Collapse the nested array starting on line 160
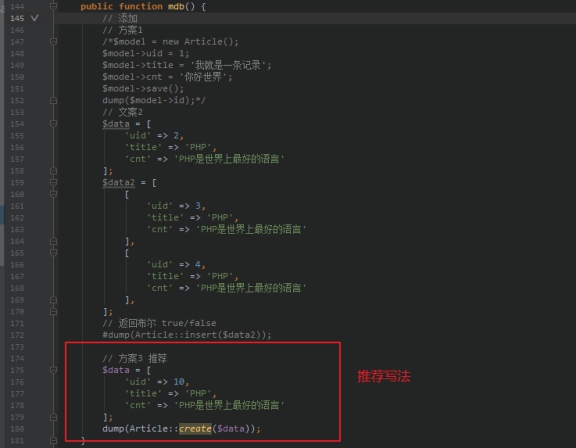This screenshot has width=576, height=448. [53, 194]
